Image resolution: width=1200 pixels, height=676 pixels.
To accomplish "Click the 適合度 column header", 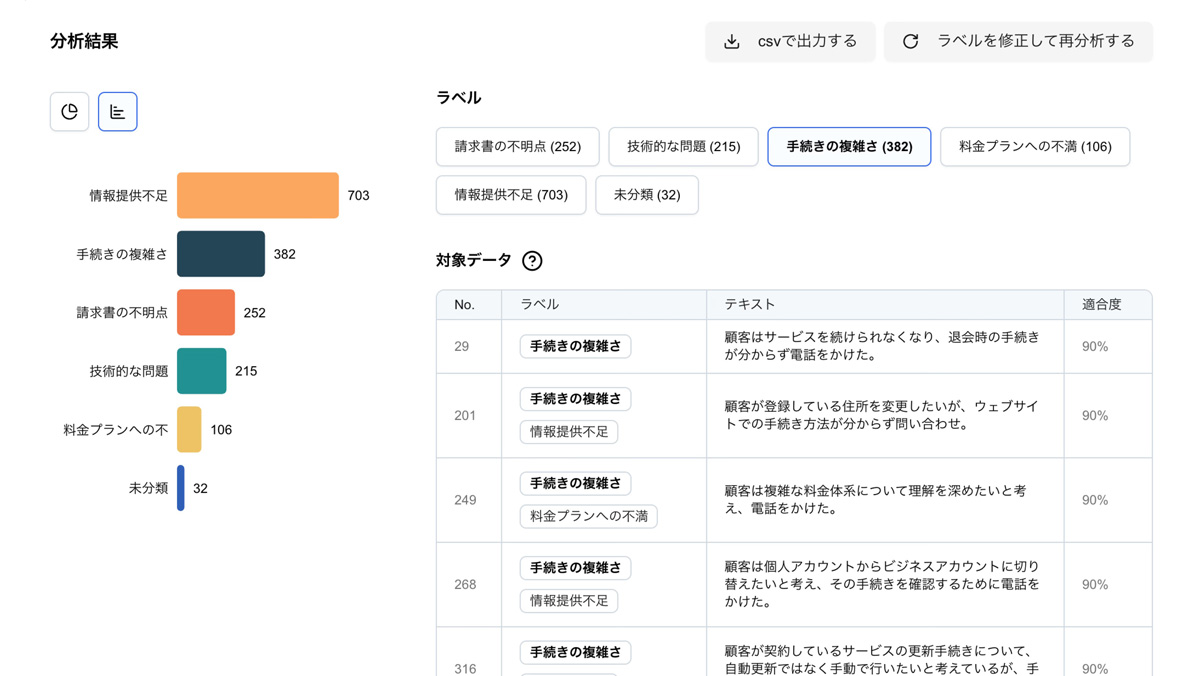I will click(x=1101, y=304).
